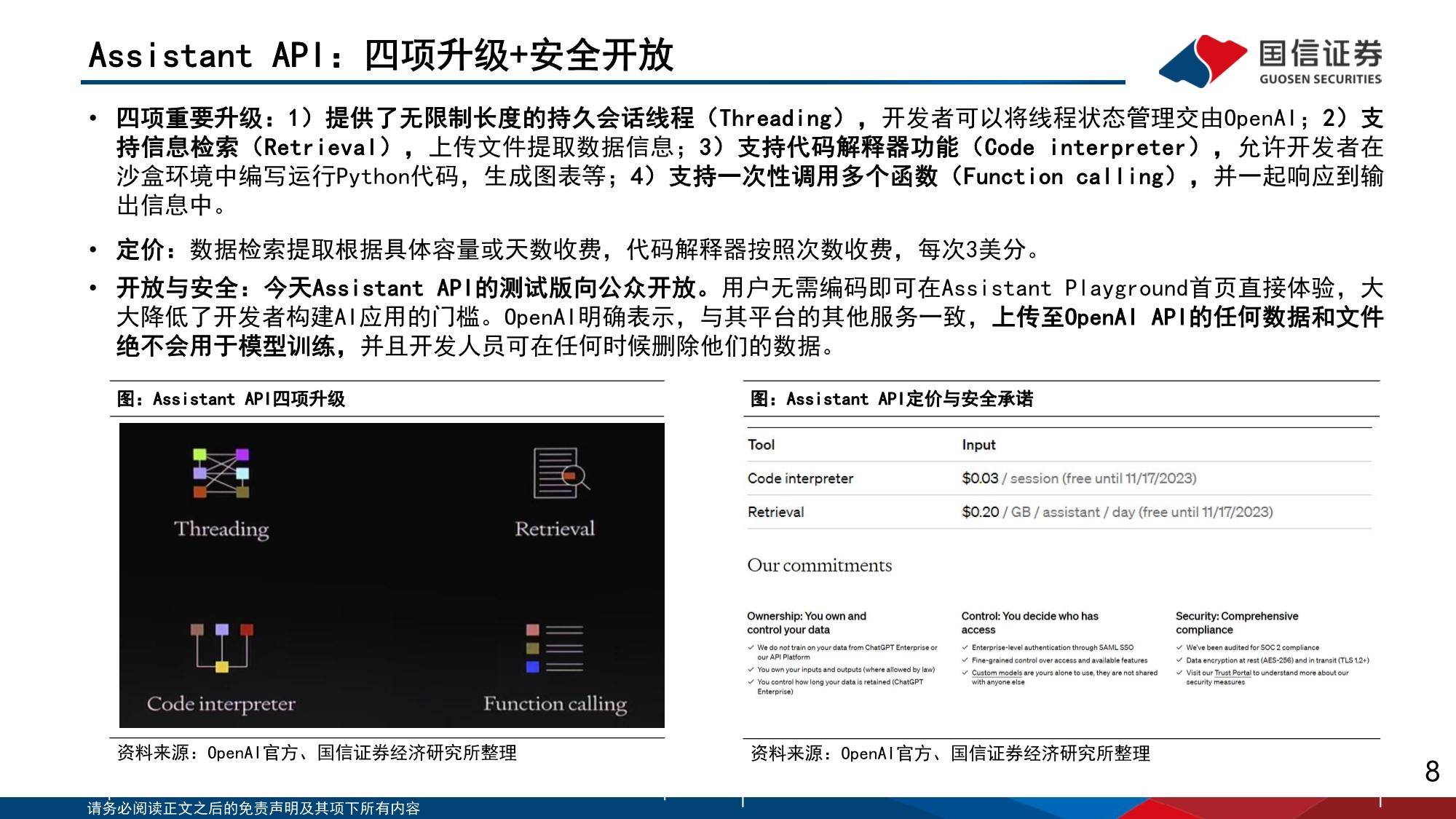
Task: Click 'You own your inputs and outputs' line
Action: coord(846,670)
